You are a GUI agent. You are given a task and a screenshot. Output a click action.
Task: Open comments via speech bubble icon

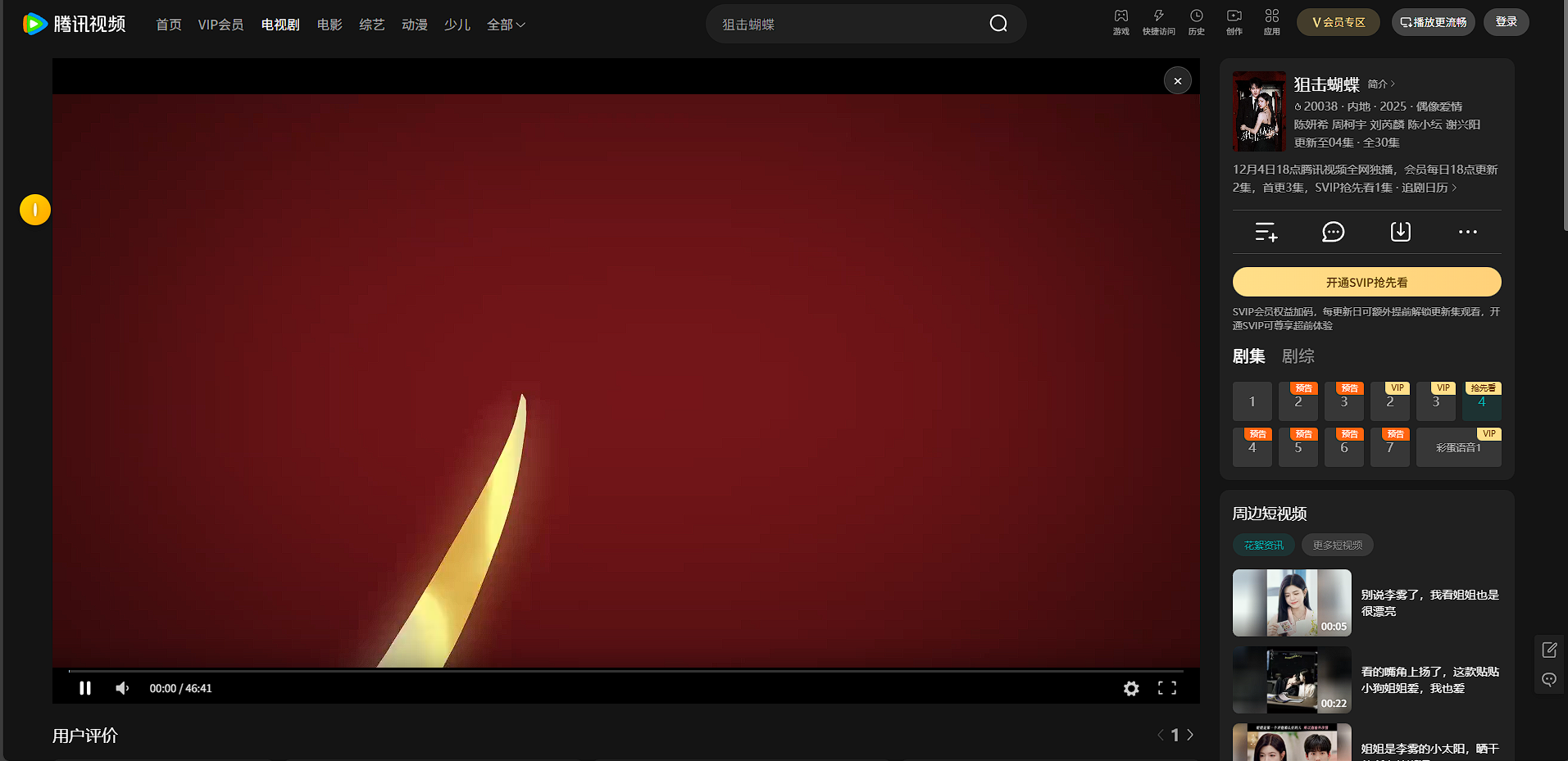coord(1332,232)
